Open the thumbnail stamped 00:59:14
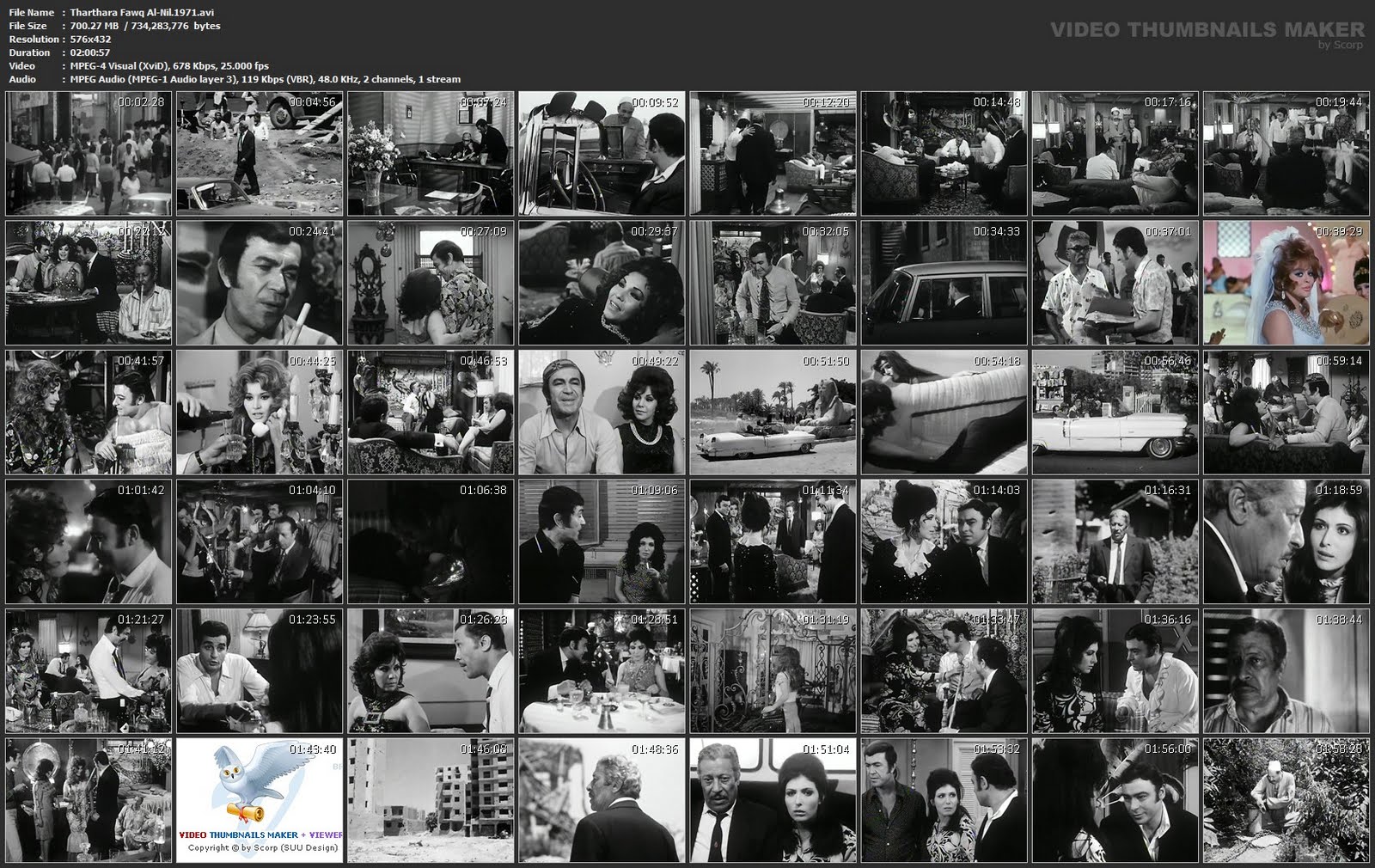1375x868 pixels. (x=1286, y=413)
